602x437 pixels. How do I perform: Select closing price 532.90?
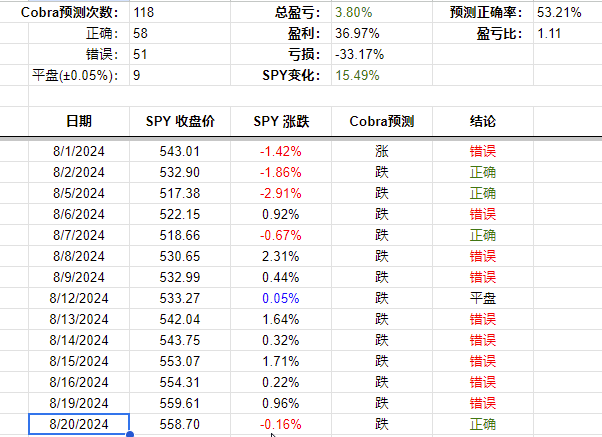point(180,172)
